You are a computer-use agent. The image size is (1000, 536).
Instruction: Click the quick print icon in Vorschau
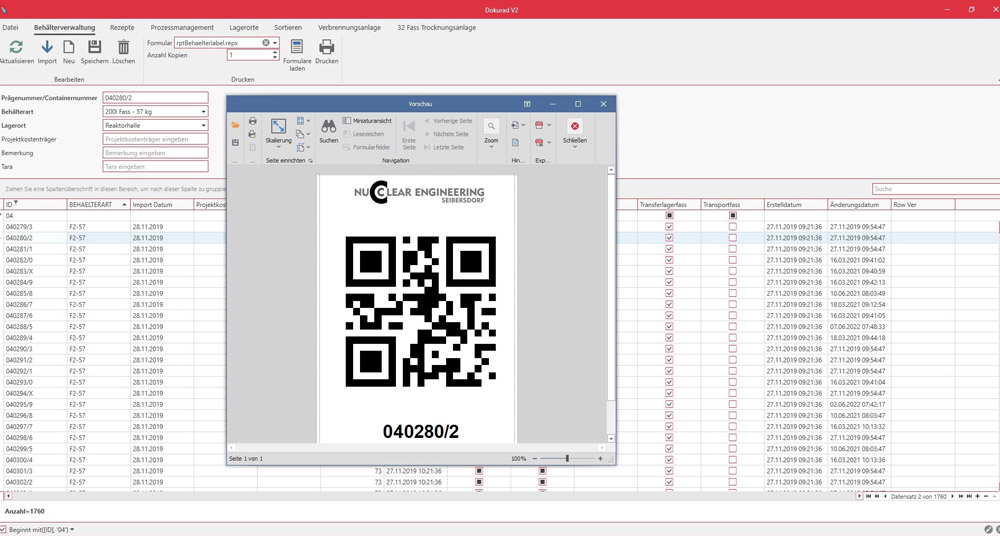point(253,134)
